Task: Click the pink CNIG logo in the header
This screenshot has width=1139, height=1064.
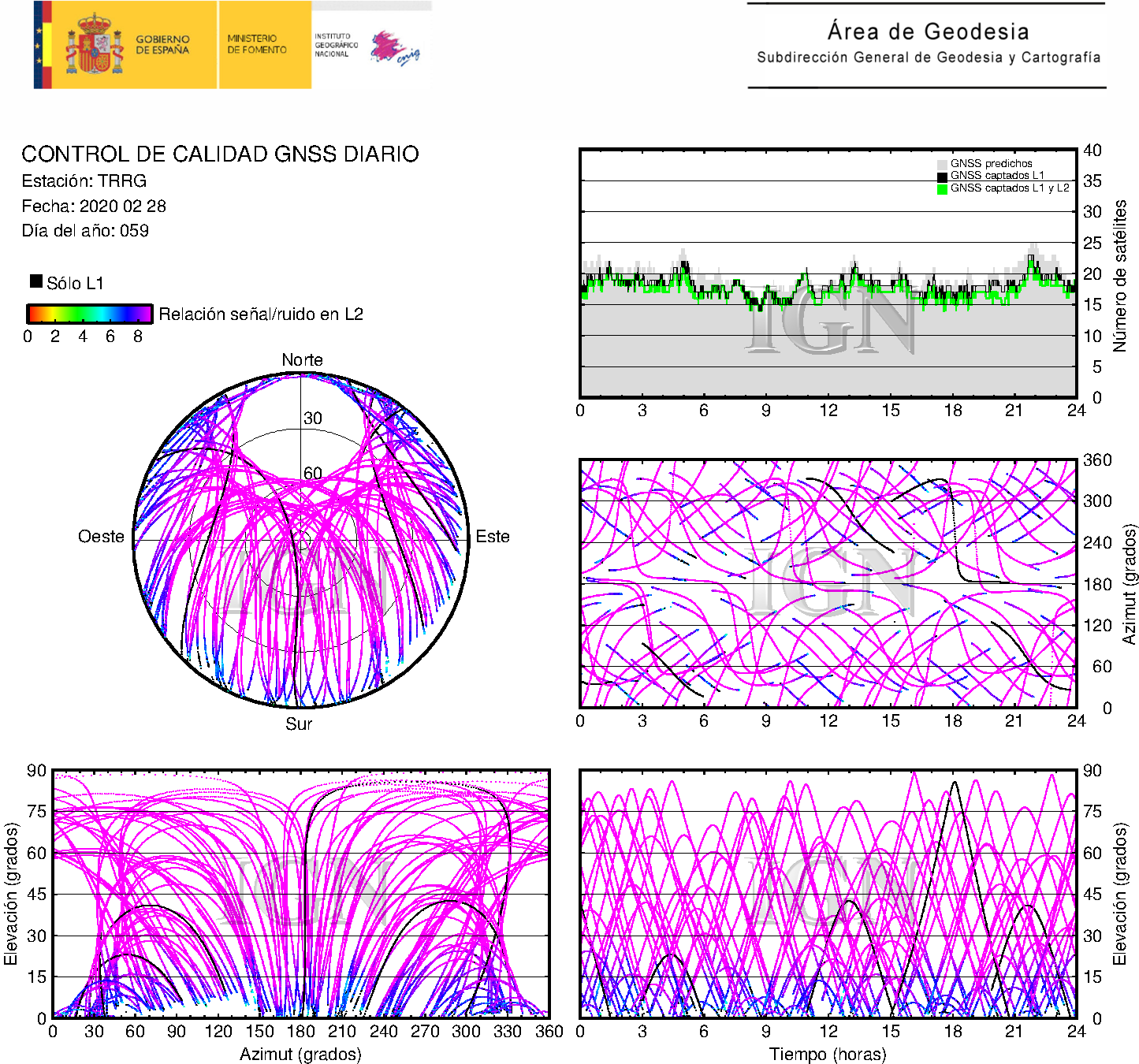Action: (x=395, y=49)
